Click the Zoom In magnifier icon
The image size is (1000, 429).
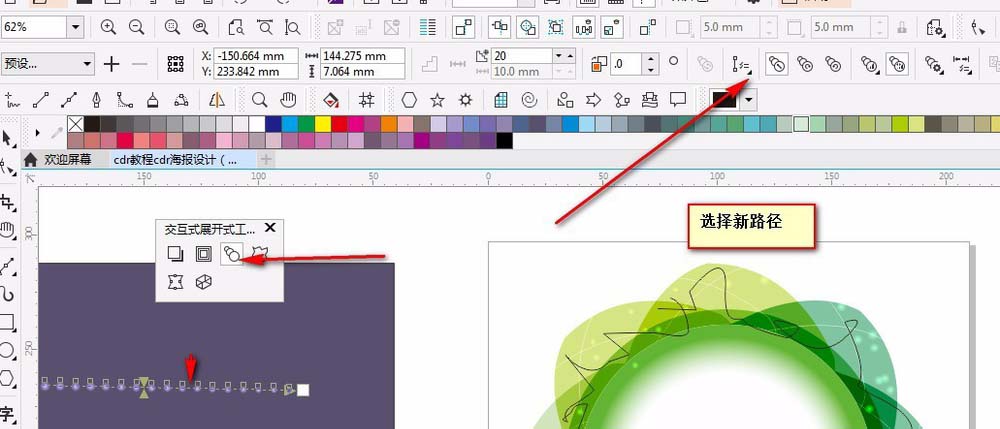pos(108,27)
